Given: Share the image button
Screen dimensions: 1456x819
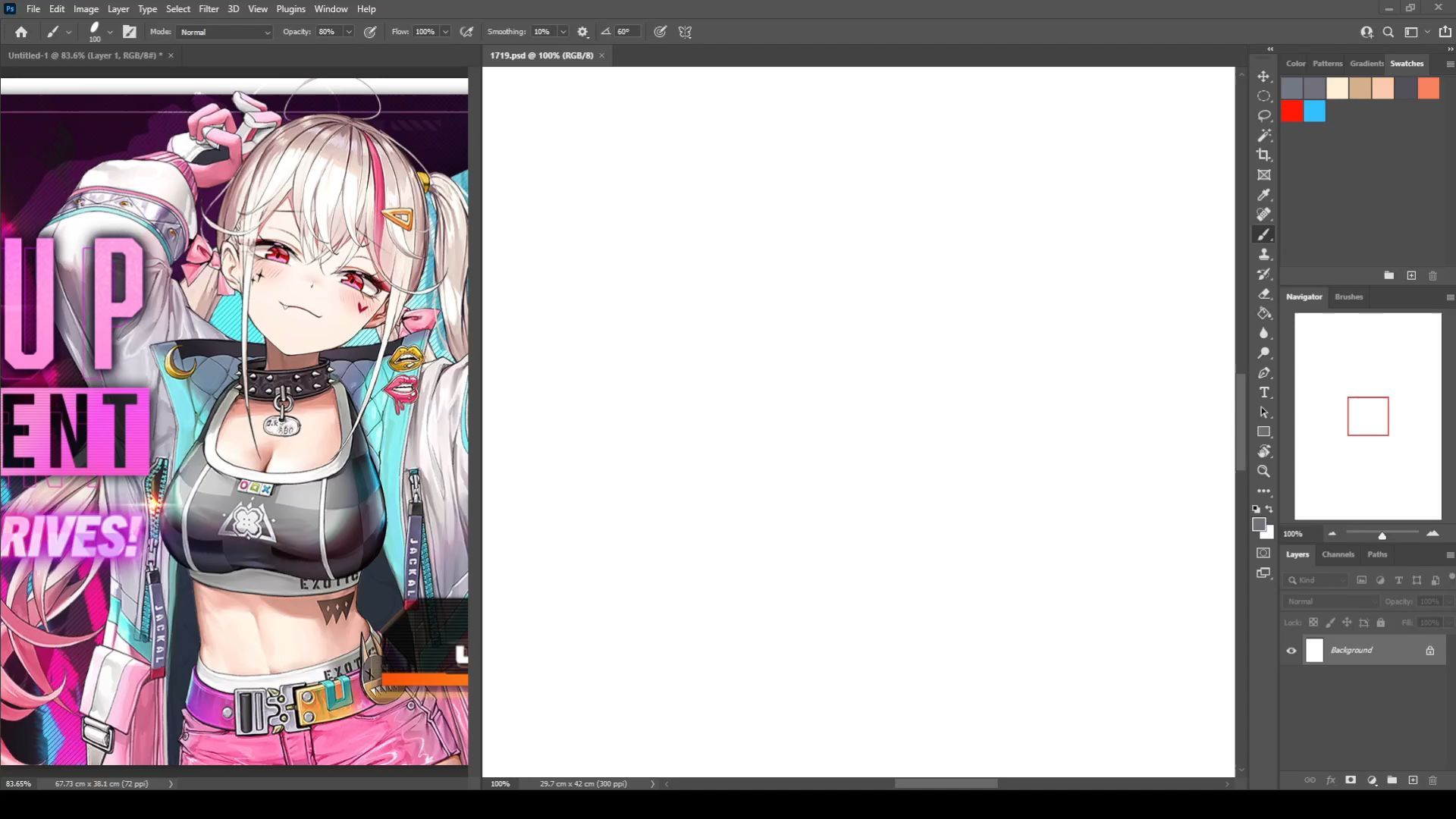Looking at the screenshot, I should 1445,32.
